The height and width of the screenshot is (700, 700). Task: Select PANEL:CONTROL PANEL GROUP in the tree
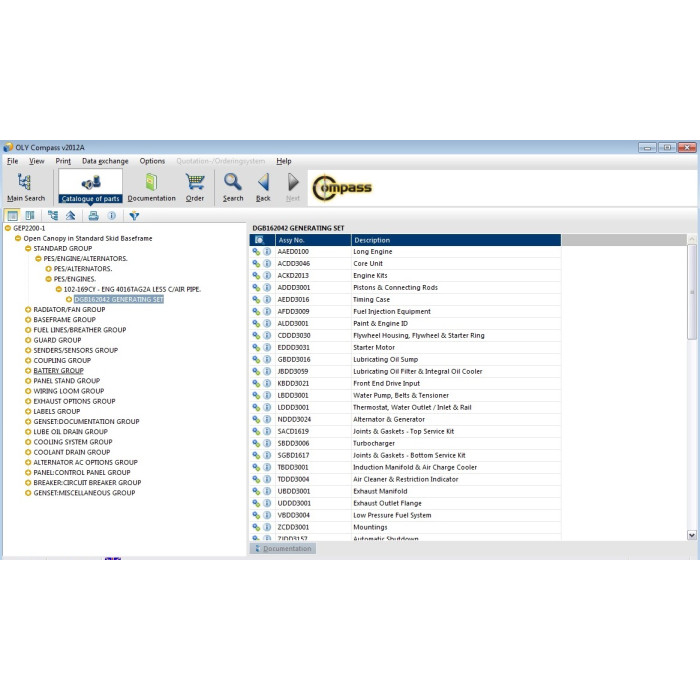coord(82,472)
